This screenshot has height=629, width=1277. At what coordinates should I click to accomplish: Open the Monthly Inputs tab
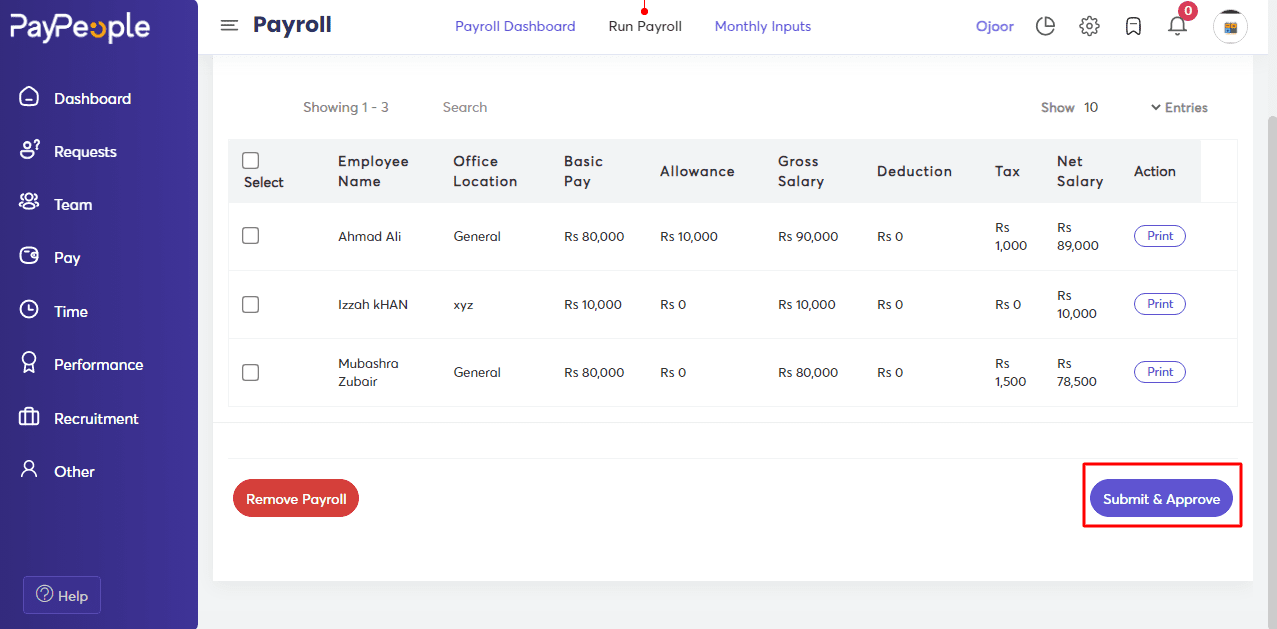tap(762, 25)
